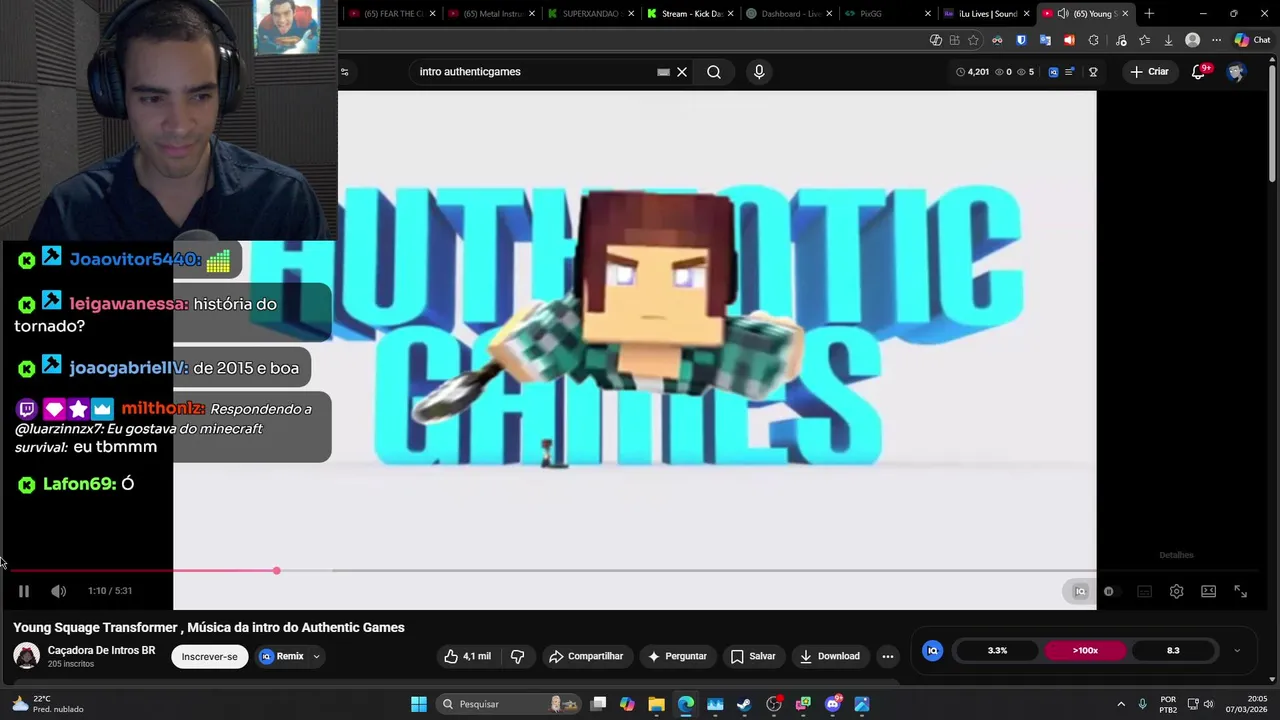Click the vidIQ trophy icon

click(1093, 72)
